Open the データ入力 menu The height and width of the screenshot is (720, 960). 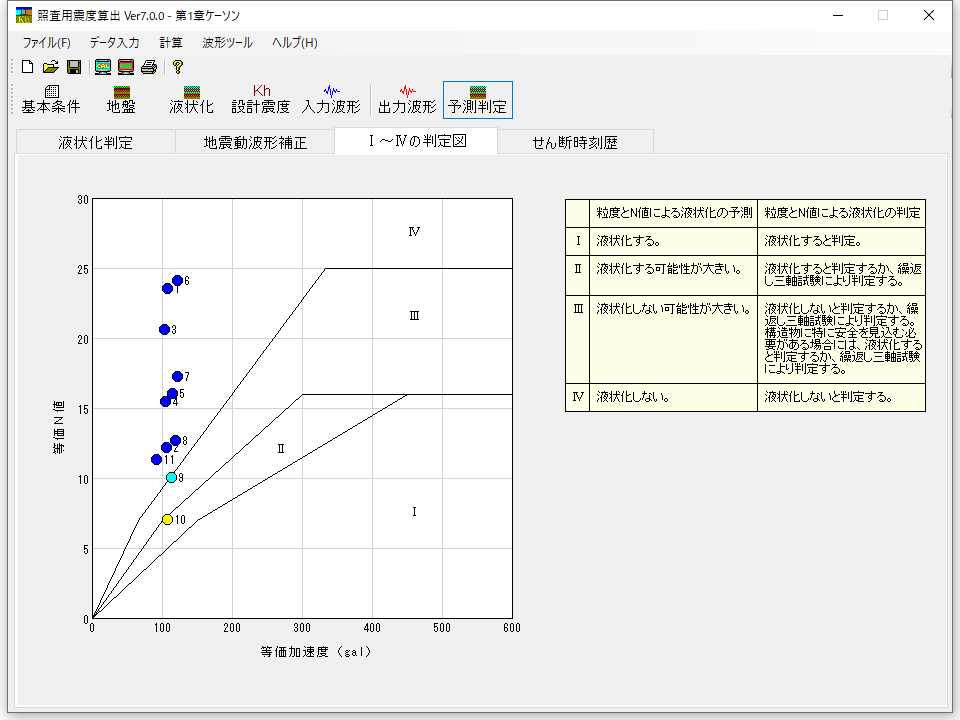click(x=114, y=43)
